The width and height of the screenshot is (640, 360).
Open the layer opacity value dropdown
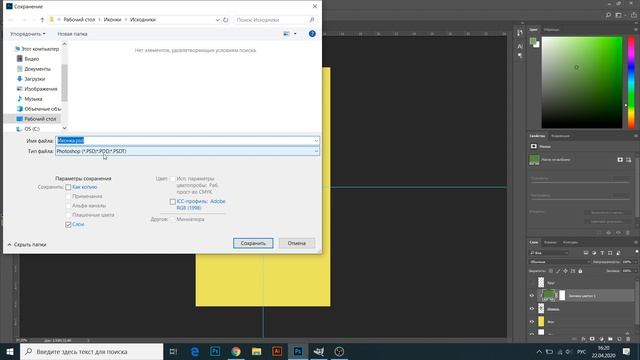pos(636,262)
